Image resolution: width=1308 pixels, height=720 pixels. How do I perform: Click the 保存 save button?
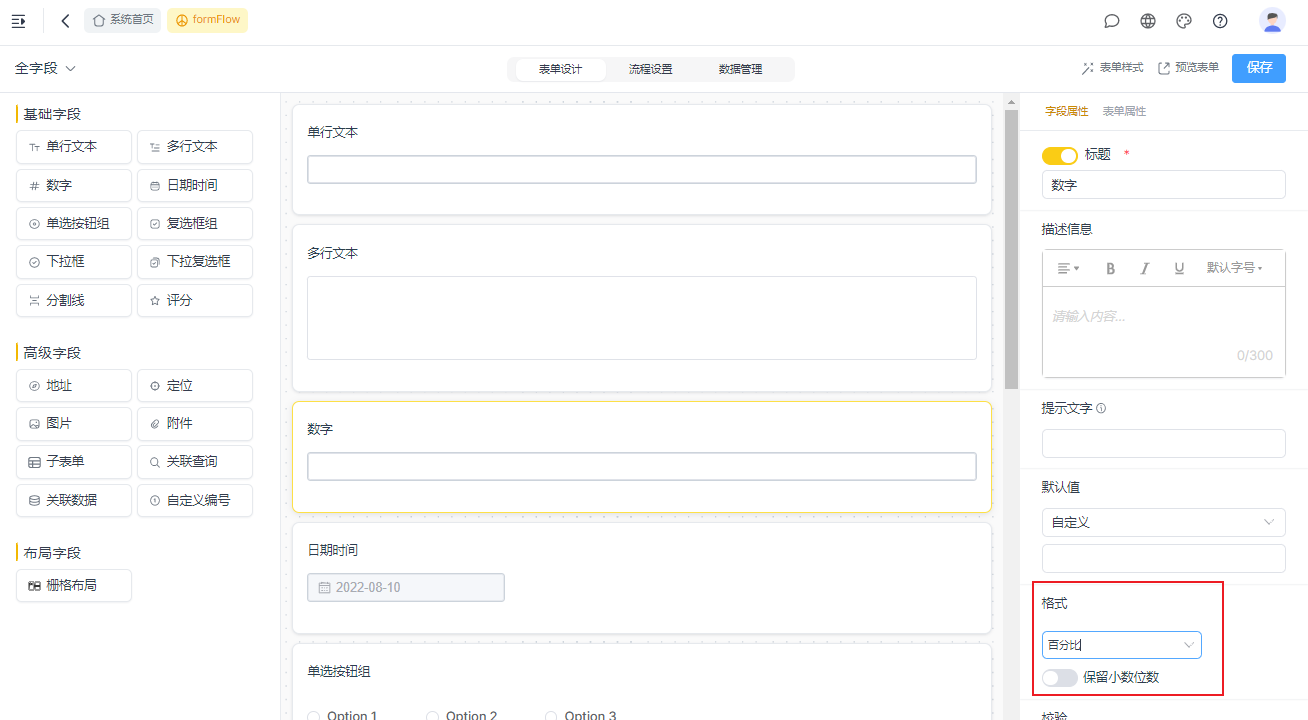click(1259, 68)
